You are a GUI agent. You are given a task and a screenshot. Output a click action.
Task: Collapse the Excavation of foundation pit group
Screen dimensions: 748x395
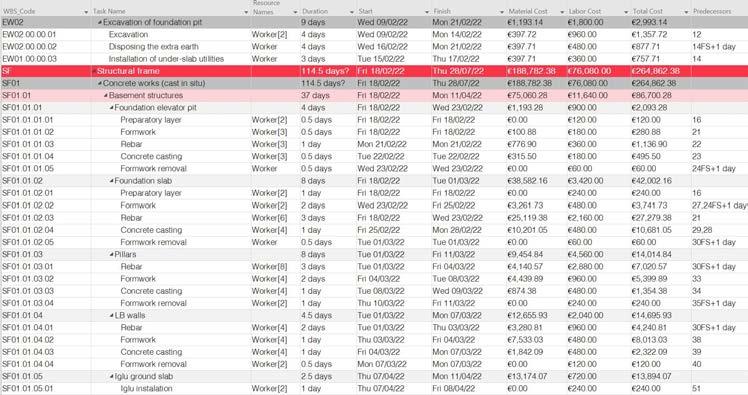click(x=100, y=22)
